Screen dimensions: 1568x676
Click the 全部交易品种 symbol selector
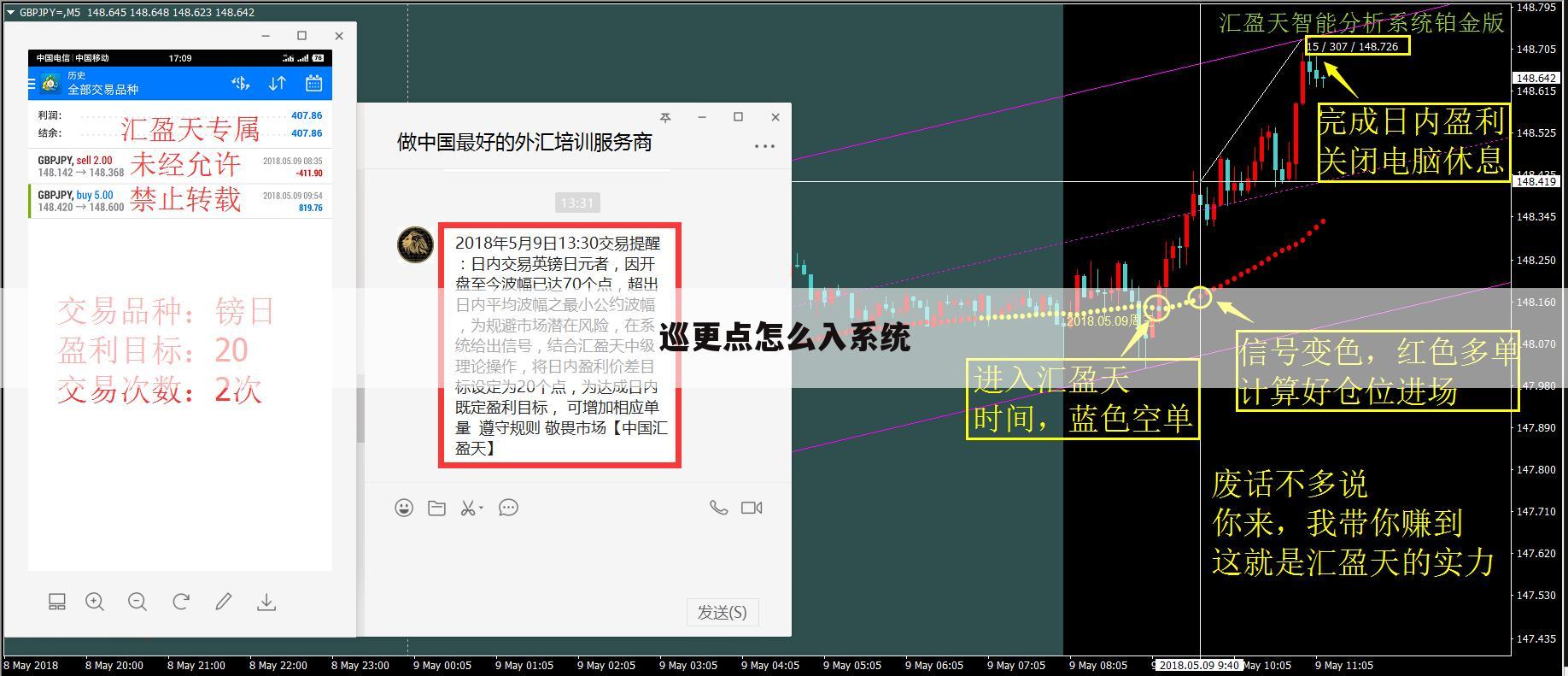[102, 89]
